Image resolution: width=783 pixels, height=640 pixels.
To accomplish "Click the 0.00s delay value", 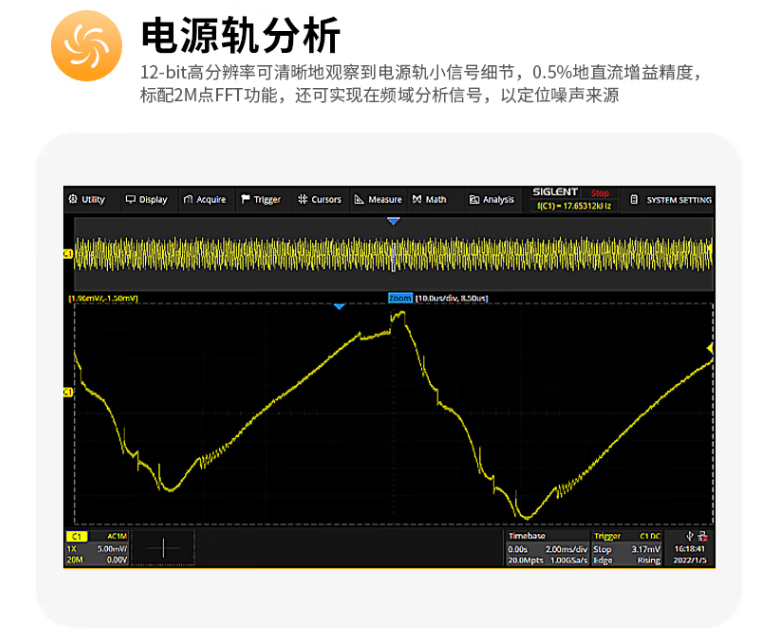I will 517,549.
